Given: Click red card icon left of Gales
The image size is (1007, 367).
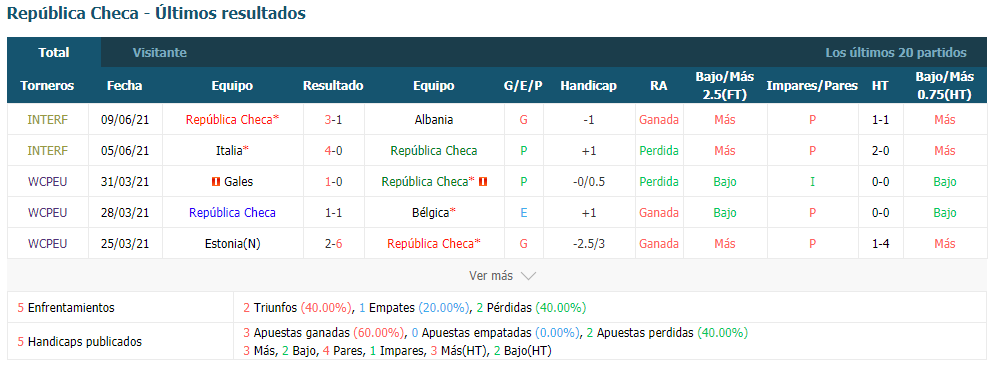Looking at the screenshot, I should point(216,182).
